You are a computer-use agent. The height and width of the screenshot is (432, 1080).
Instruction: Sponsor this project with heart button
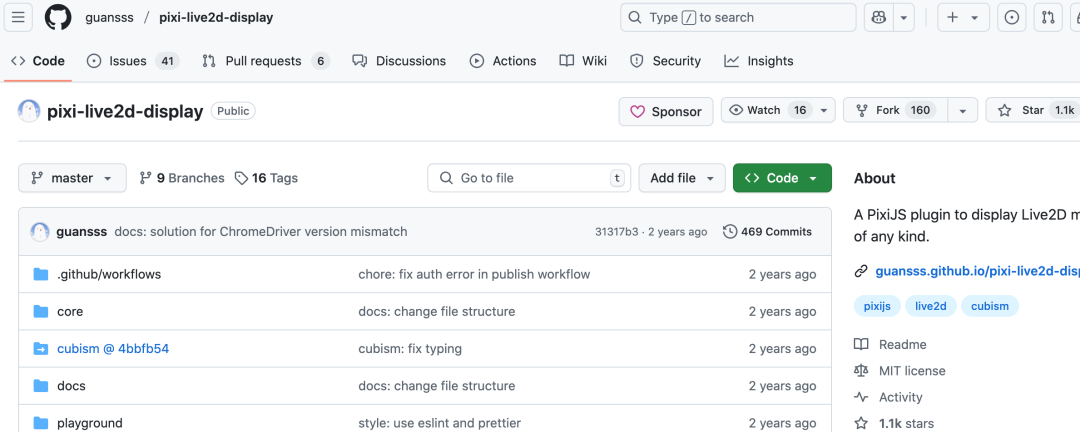(665, 112)
